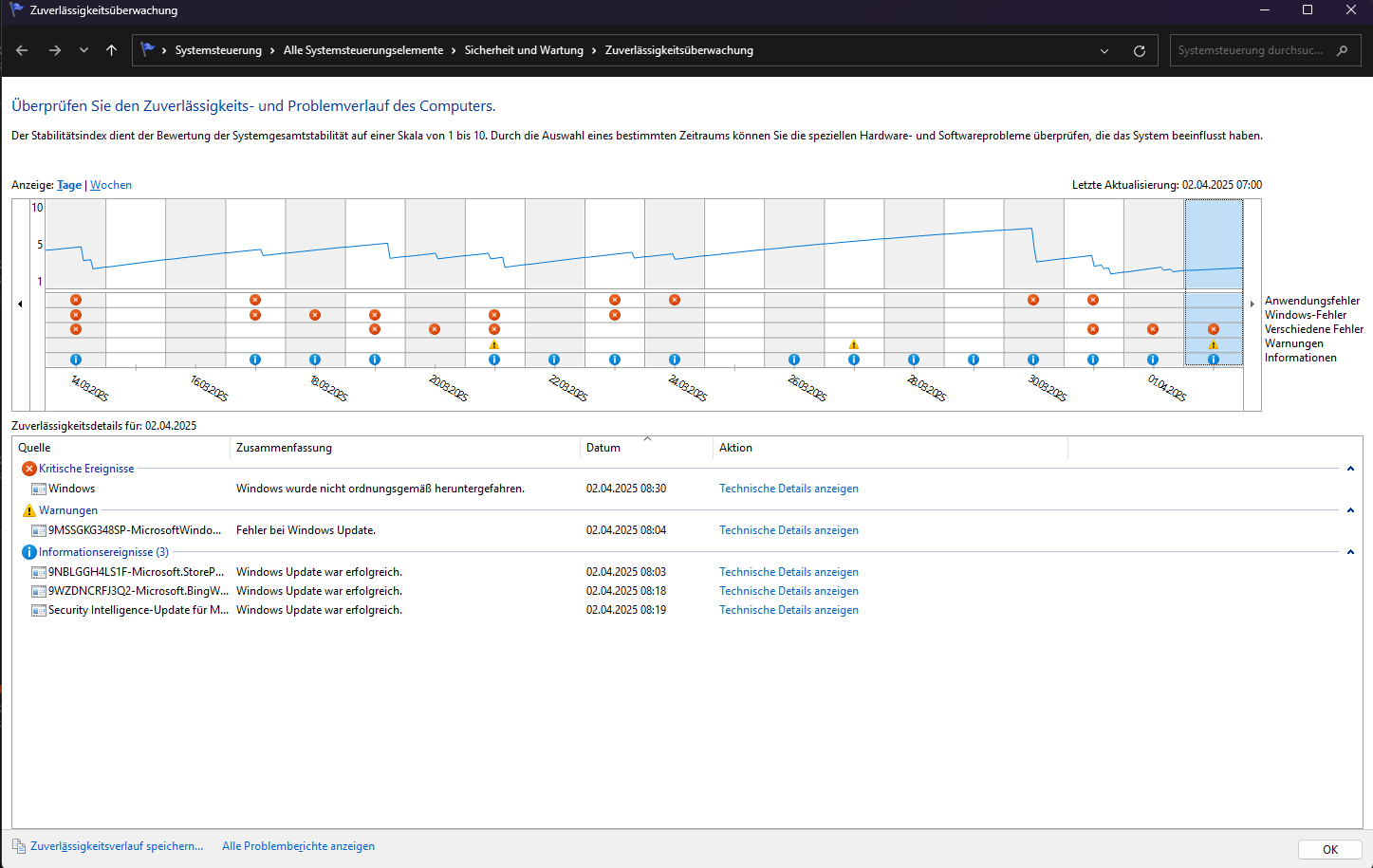
Task: Click the yellow warning icon near 27.03.2025
Action: pos(854,344)
